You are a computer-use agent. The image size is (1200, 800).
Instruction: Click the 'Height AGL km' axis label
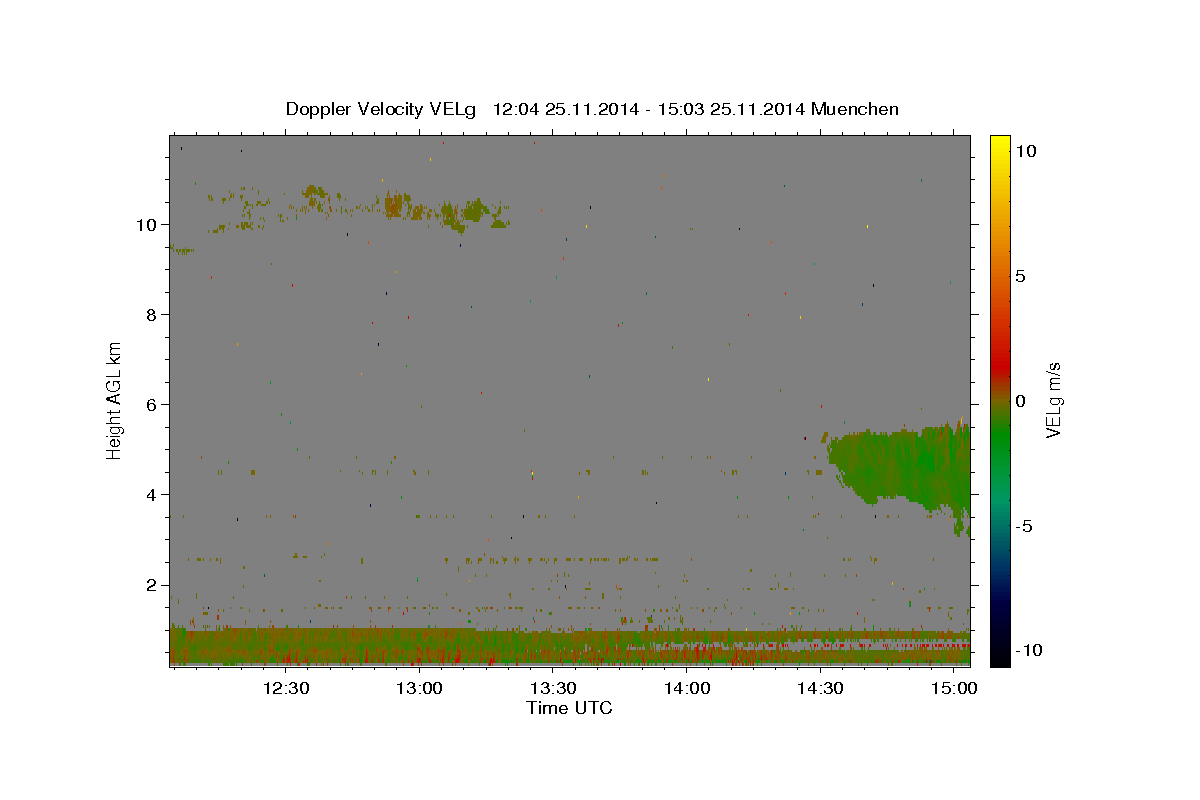click(115, 399)
